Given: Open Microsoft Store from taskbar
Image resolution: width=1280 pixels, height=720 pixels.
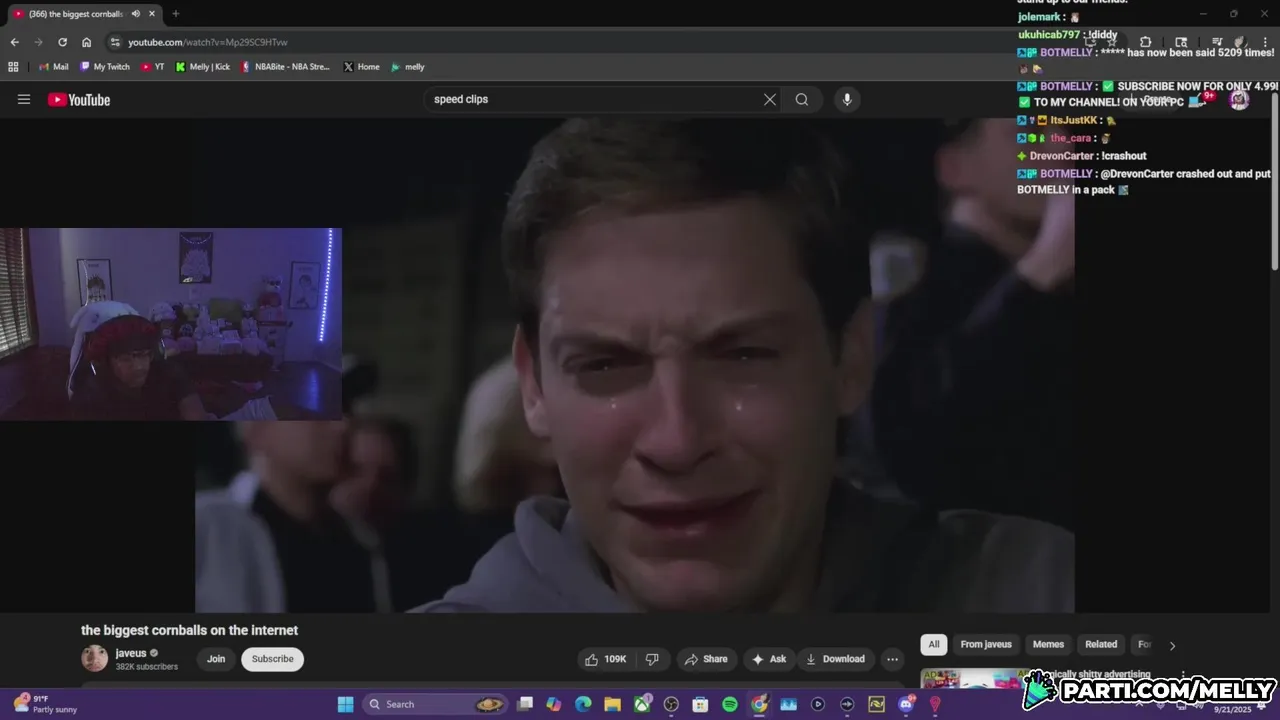Looking at the screenshot, I should (700, 704).
